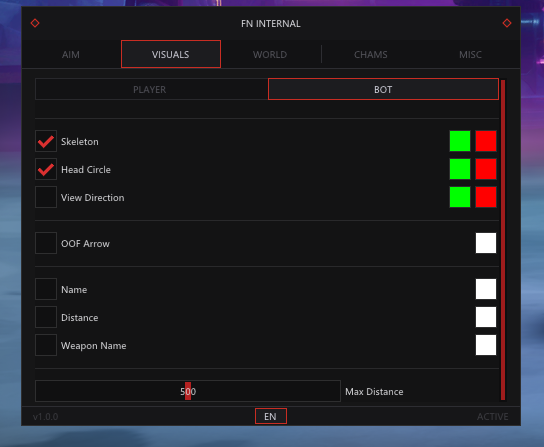The height and width of the screenshot is (447, 544).
Task: Tick the Weapon Name checkbox
Action: click(x=46, y=345)
